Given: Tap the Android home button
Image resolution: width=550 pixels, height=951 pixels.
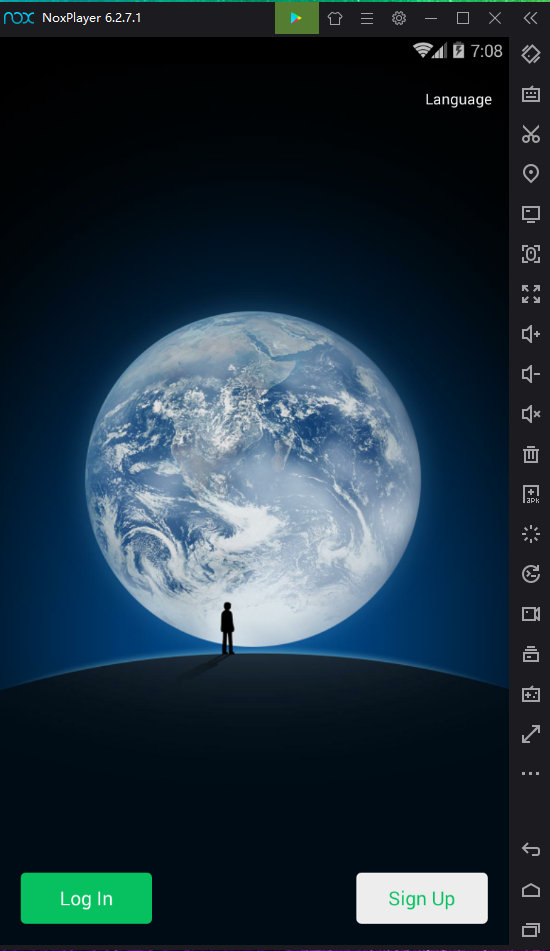Looking at the screenshot, I should (531, 890).
